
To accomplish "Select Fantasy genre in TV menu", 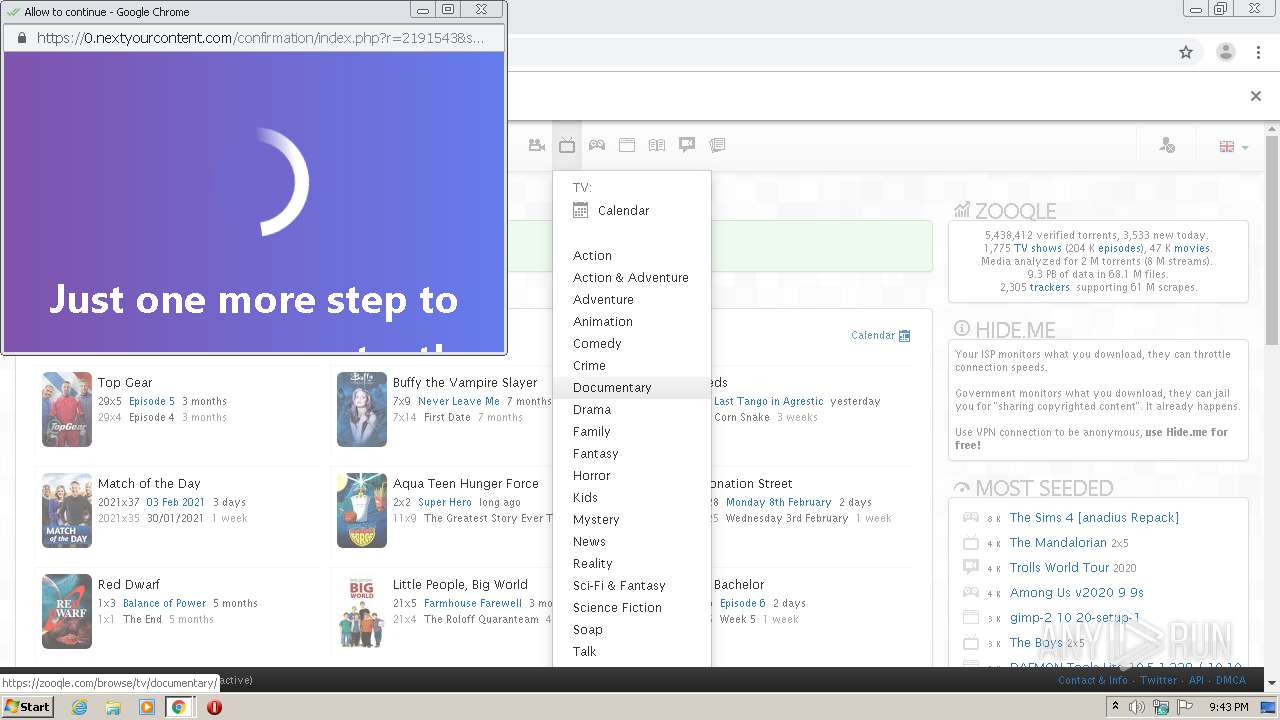I will (595, 454).
